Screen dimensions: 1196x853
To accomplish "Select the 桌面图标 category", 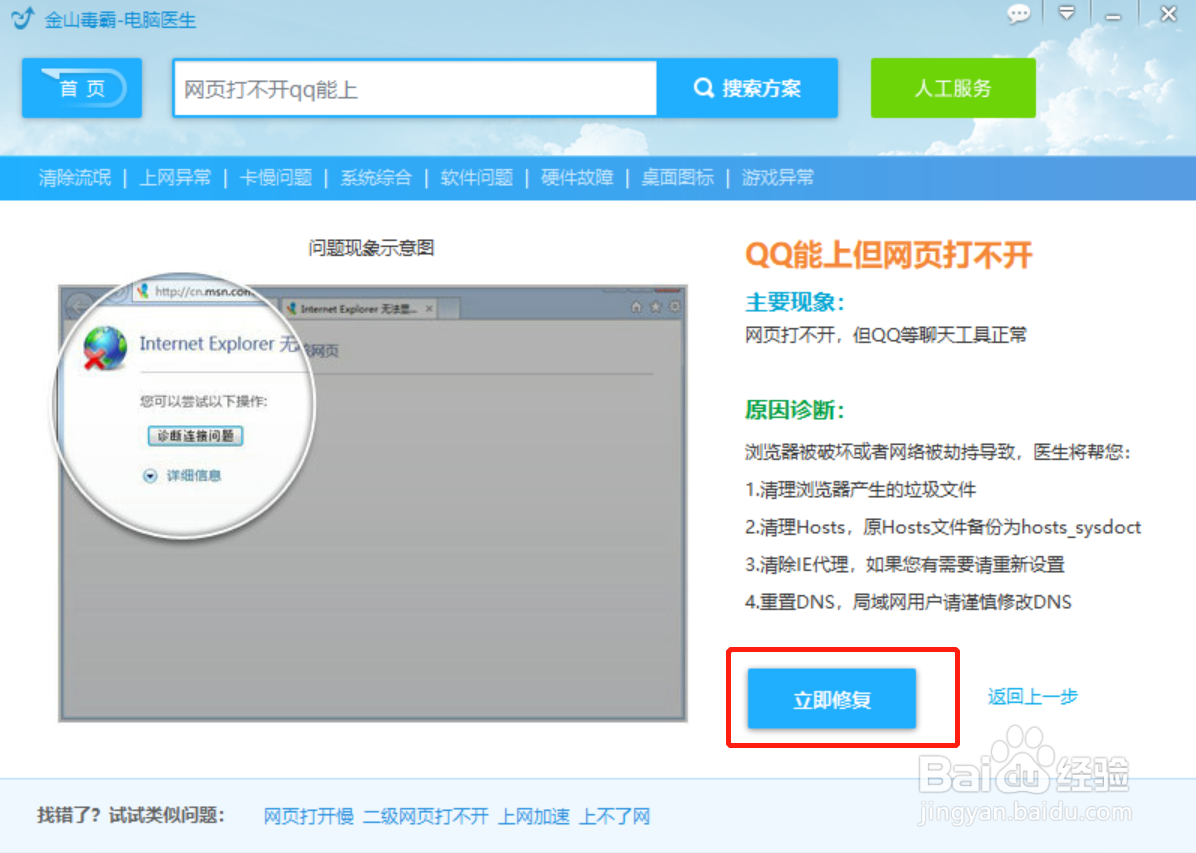I will [677, 177].
